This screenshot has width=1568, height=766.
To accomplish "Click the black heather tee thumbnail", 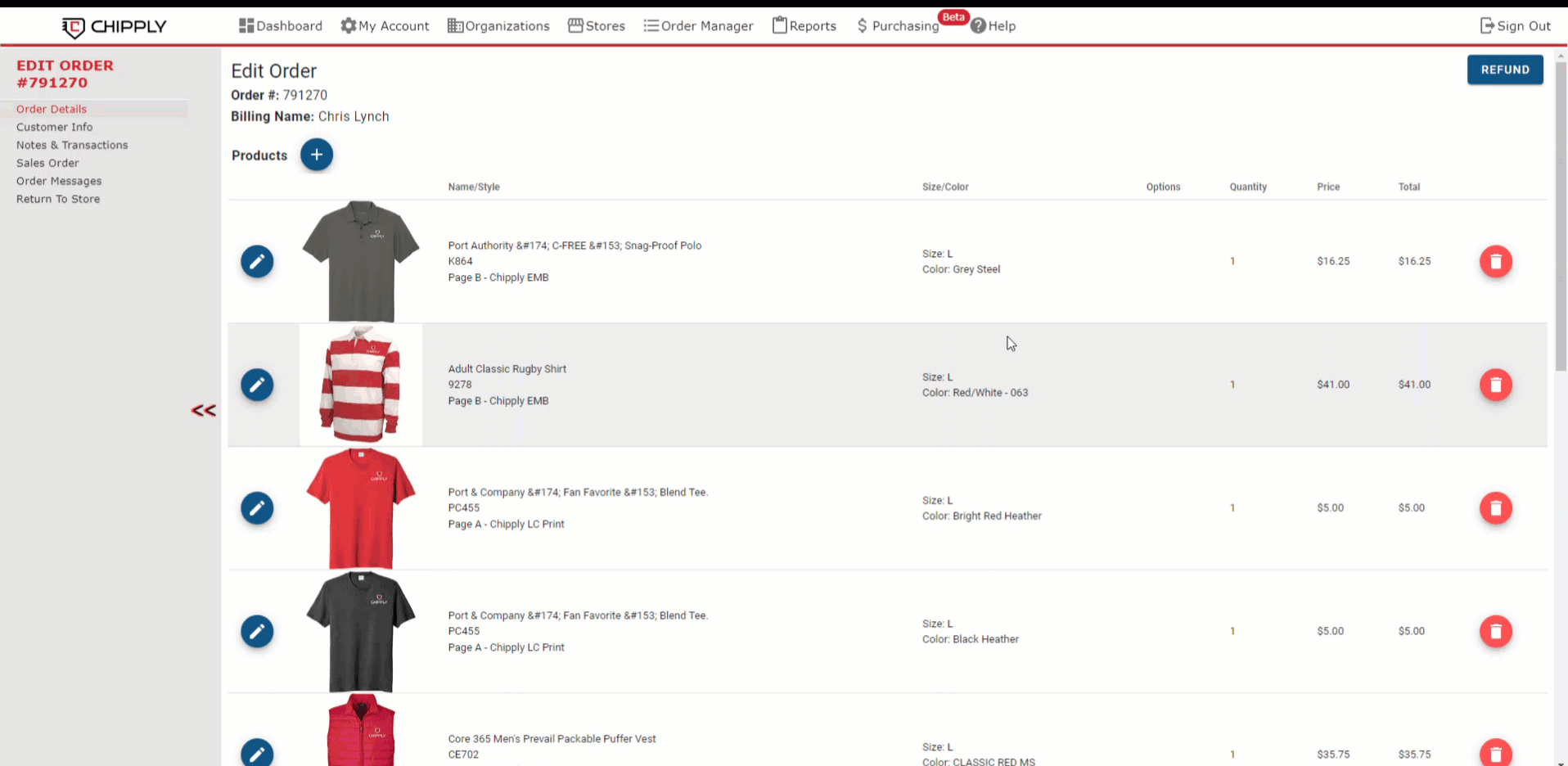I will tap(361, 632).
